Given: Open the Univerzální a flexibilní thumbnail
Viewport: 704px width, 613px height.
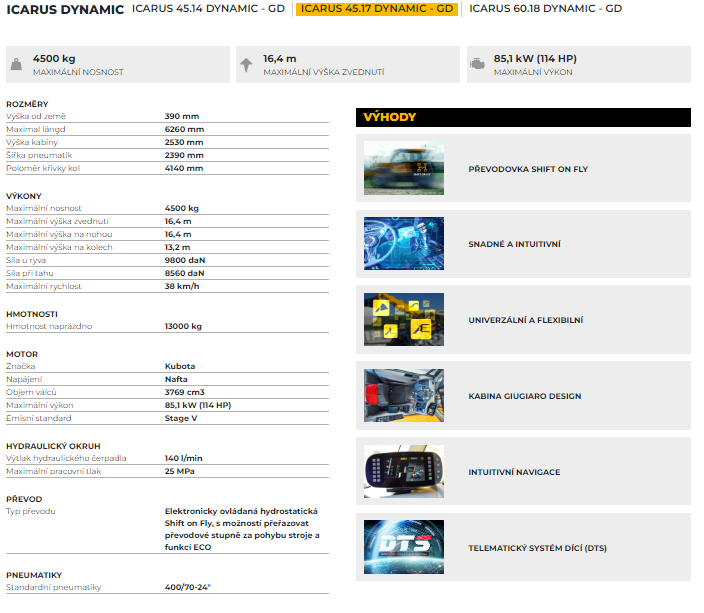Looking at the screenshot, I should pyautogui.click(x=404, y=319).
